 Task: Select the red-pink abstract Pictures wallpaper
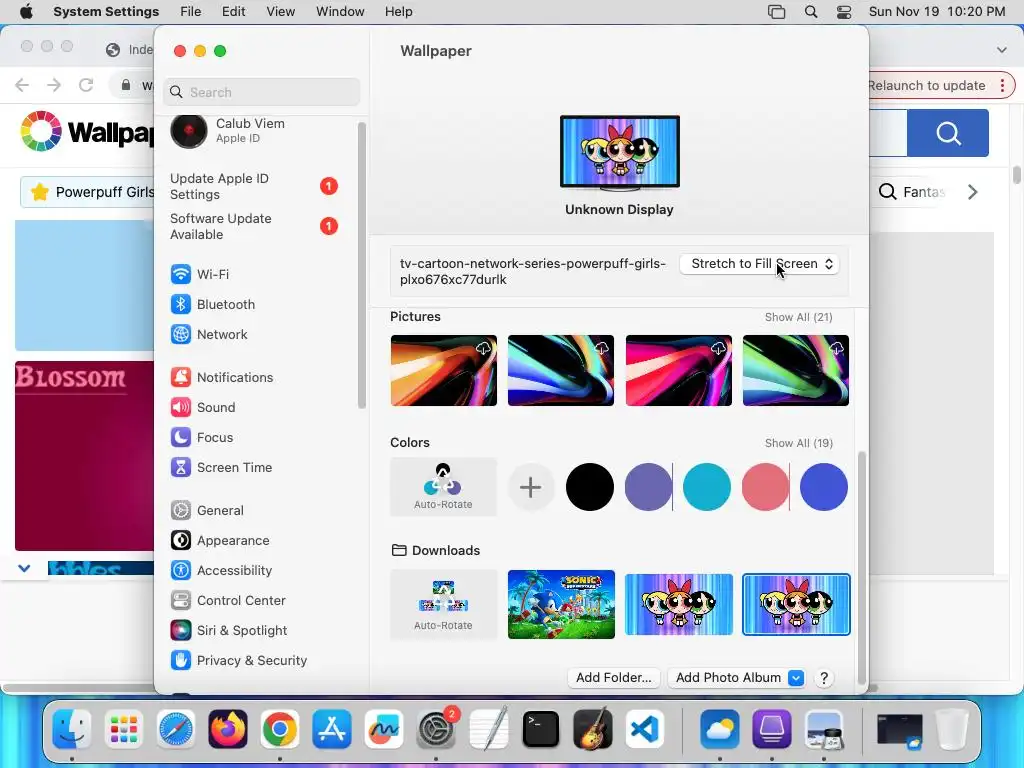click(679, 370)
